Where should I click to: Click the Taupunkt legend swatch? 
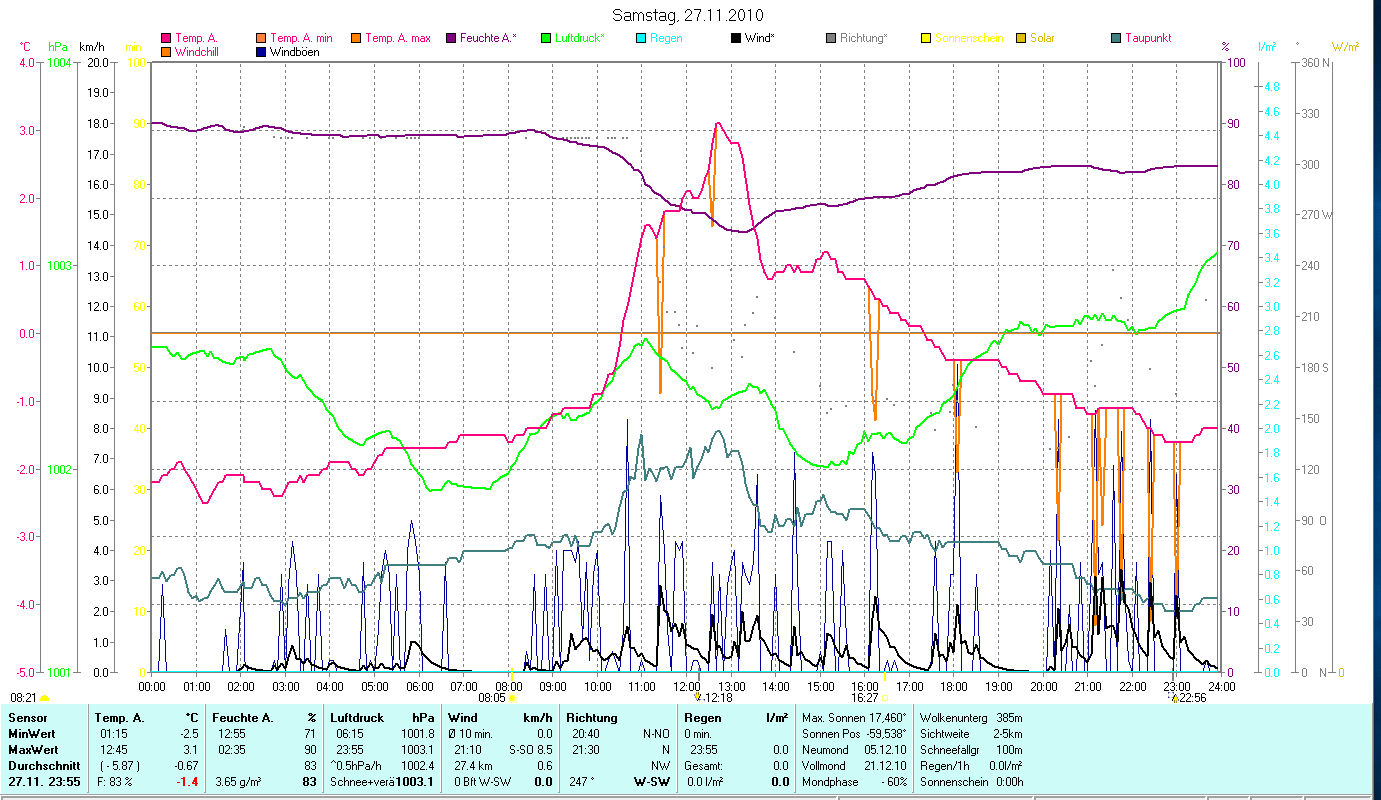(x=1115, y=38)
